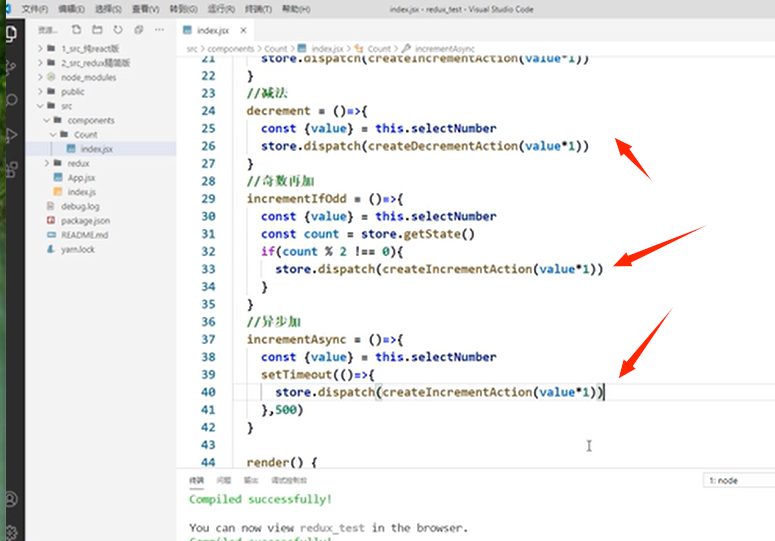The width and height of the screenshot is (775, 541).
Task: Click the index.jsx breadcrumb segment
Action: click(x=327, y=48)
